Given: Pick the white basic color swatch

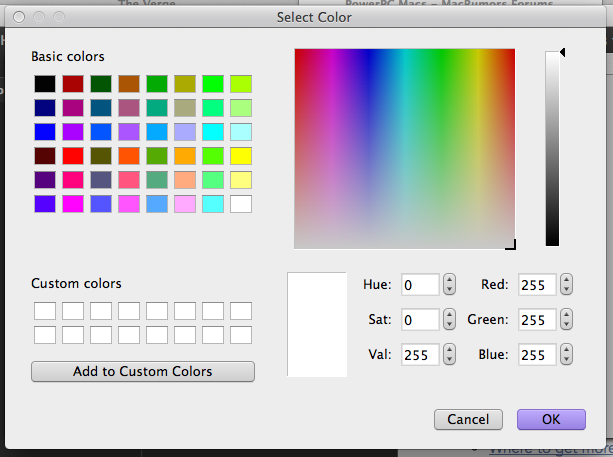Looking at the screenshot, I should (x=240, y=204).
